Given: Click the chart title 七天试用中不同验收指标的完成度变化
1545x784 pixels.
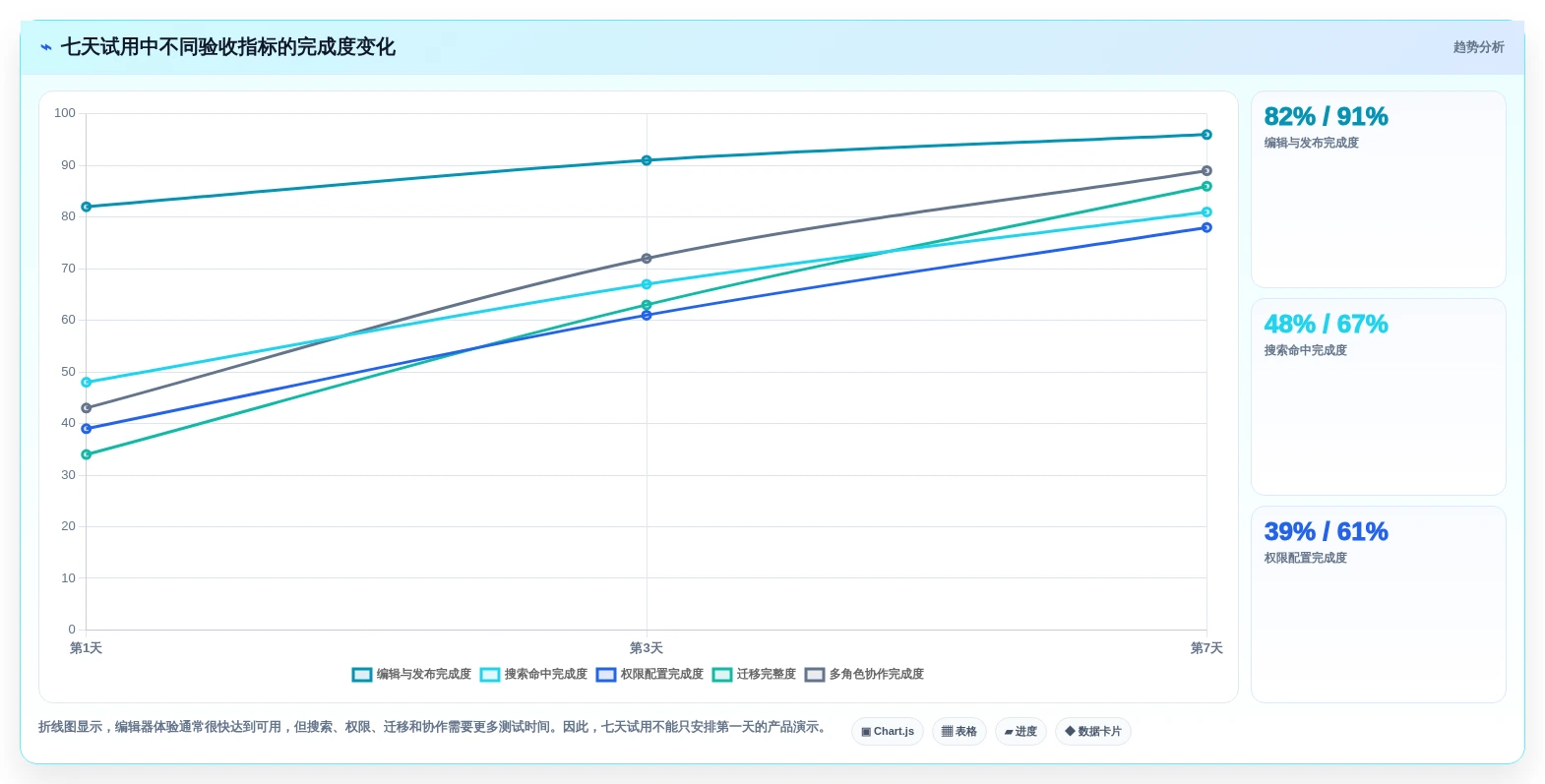Looking at the screenshot, I should pyautogui.click(x=228, y=47).
